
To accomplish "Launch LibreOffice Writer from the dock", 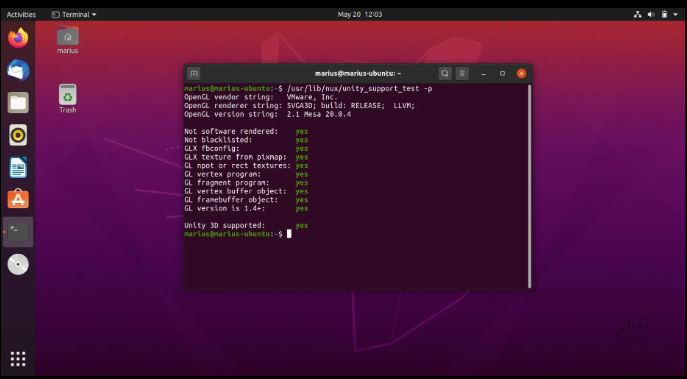I will click(x=18, y=167).
